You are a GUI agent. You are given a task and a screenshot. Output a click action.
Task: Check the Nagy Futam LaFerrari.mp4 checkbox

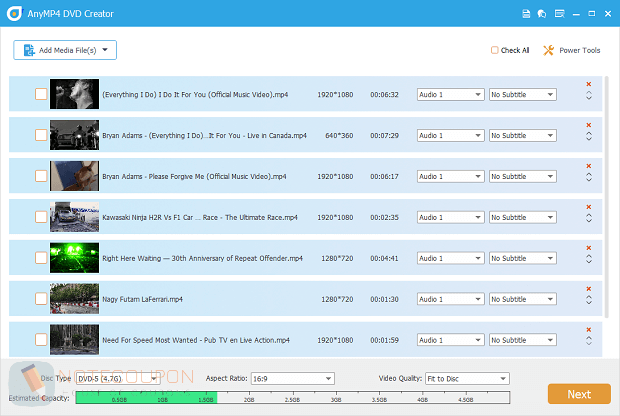[x=41, y=299]
